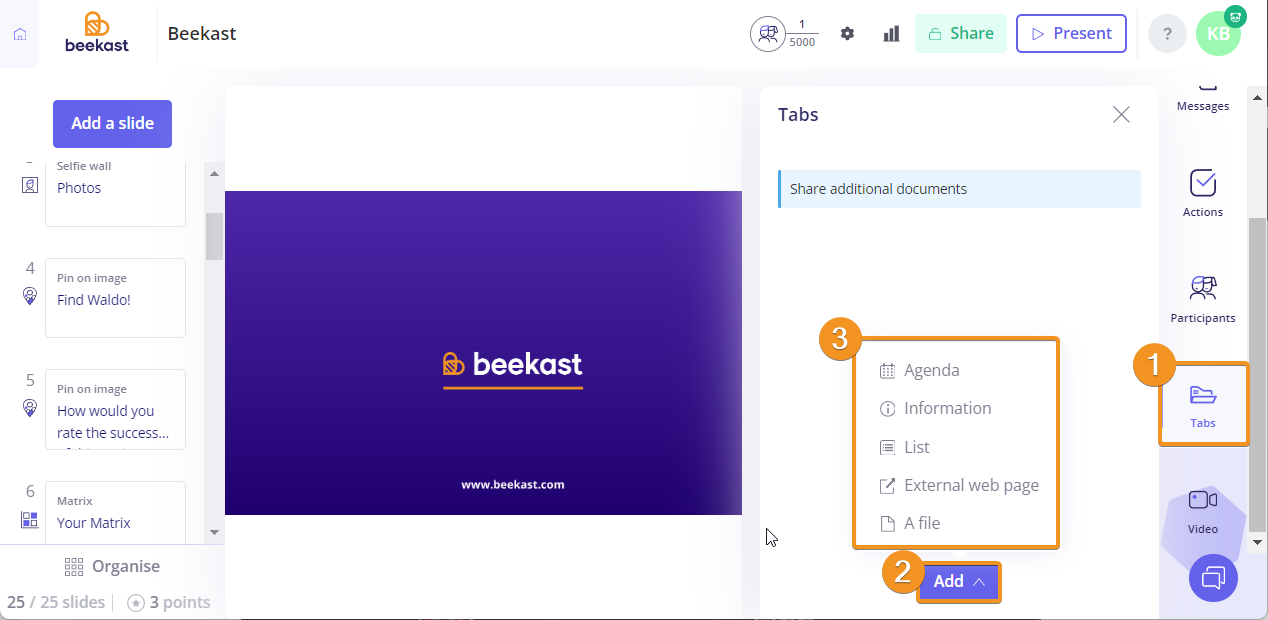Click the star points icon
Image resolution: width=1268 pixels, height=620 pixels.
coord(136,602)
